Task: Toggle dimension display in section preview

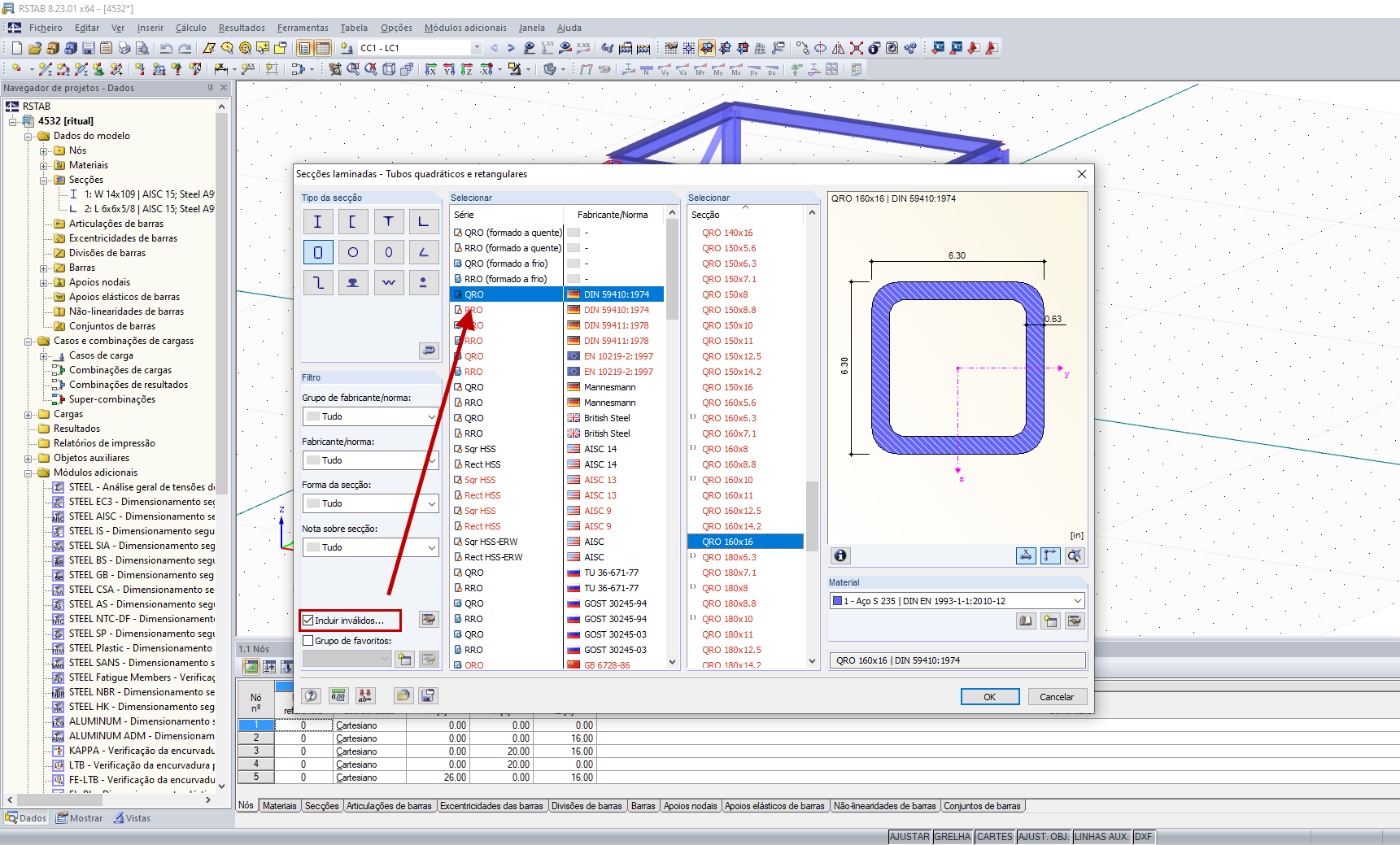Action: pyautogui.click(x=1026, y=555)
